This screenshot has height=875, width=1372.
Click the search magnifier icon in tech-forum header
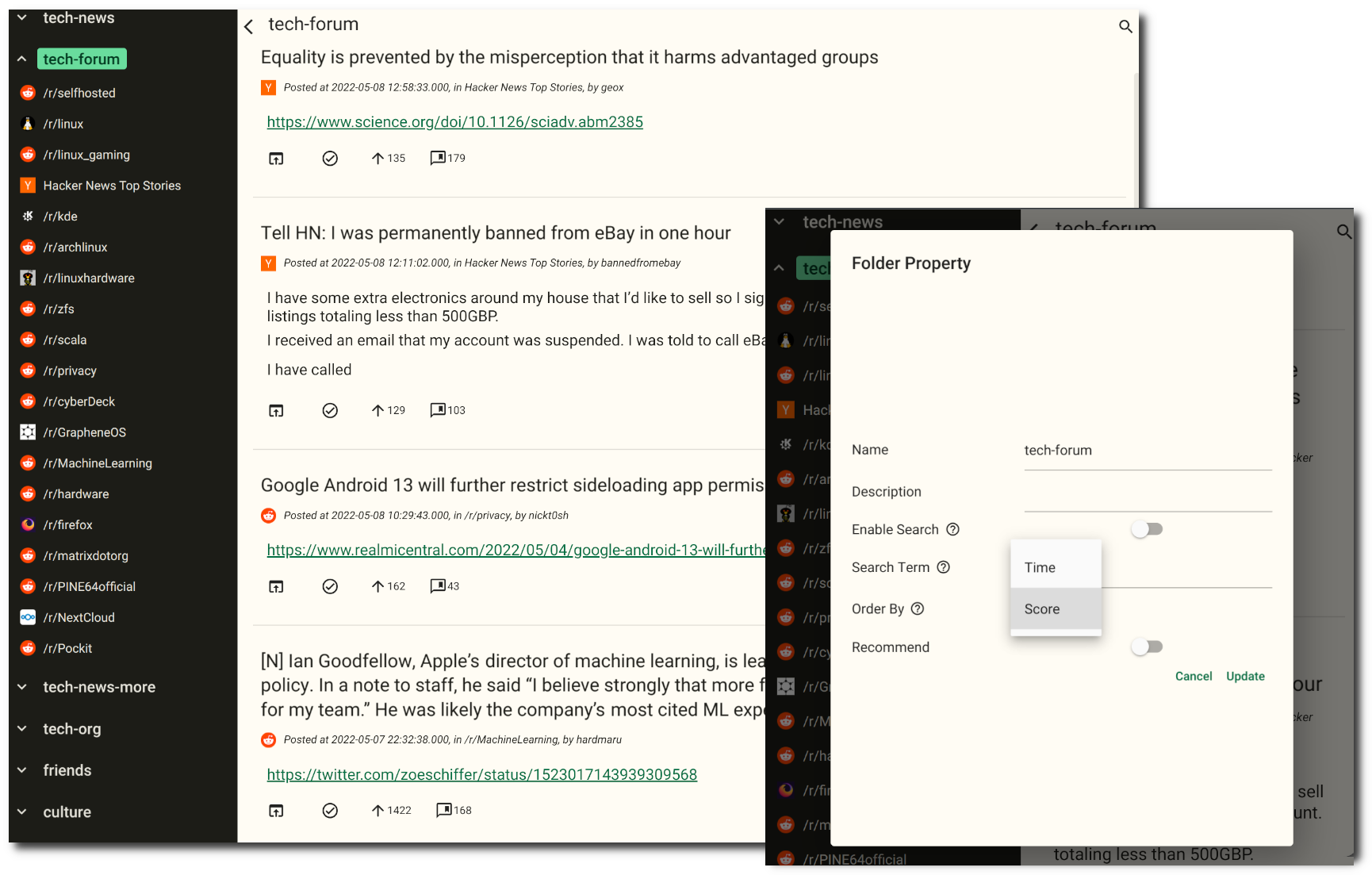[1125, 27]
